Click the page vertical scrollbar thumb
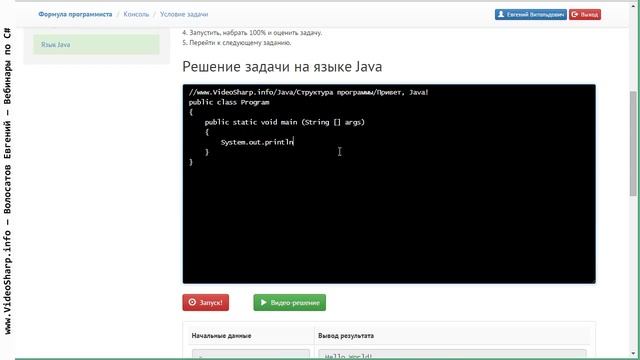640x360 pixels. tap(633, 143)
